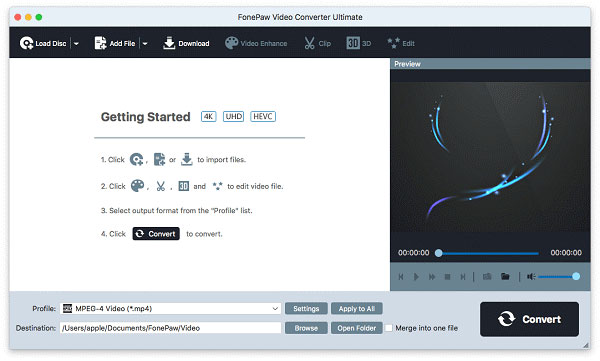Viewport: 600px width, 361px height.
Task: Click the stars edit icon in step 2
Action: (x=217, y=186)
